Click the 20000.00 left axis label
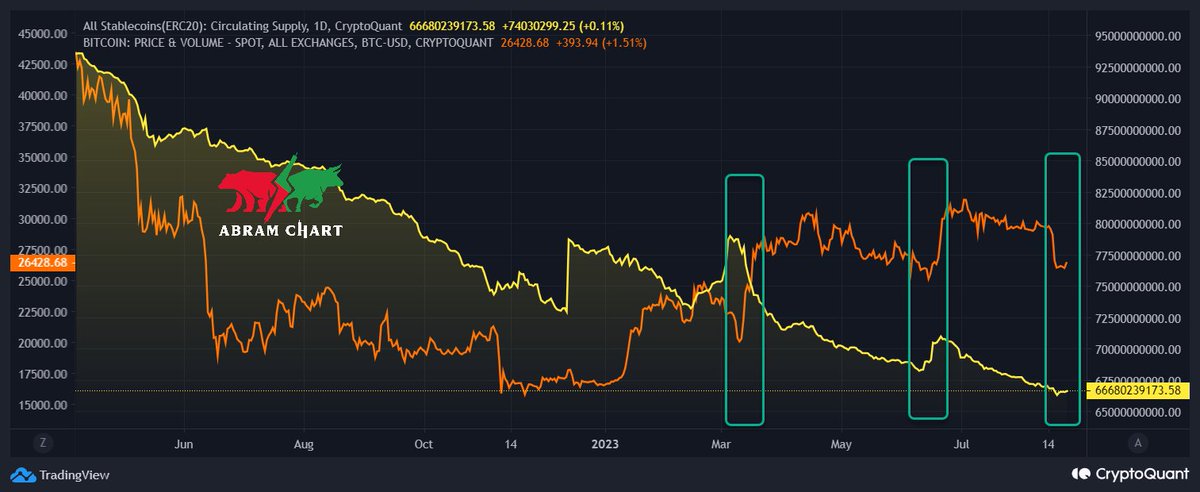This screenshot has width=1200, height=492. point(42,343)
